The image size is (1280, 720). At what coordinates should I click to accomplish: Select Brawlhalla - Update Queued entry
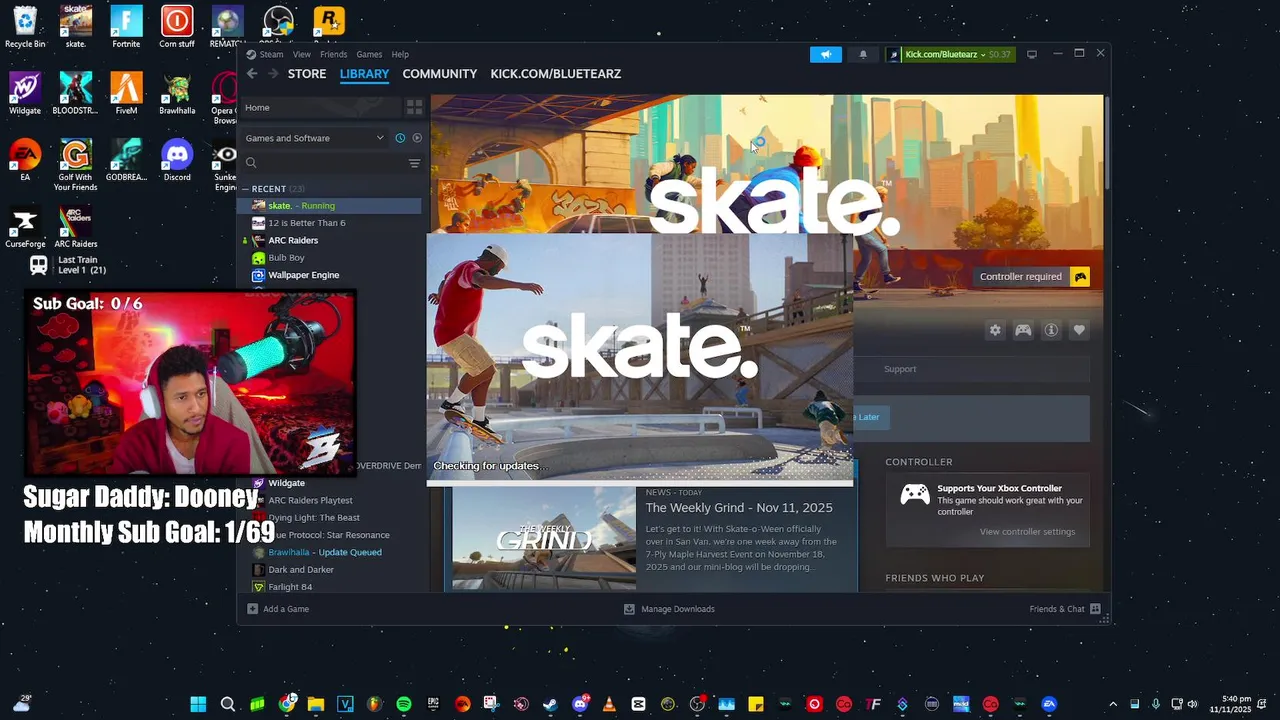tap(329, 552)
